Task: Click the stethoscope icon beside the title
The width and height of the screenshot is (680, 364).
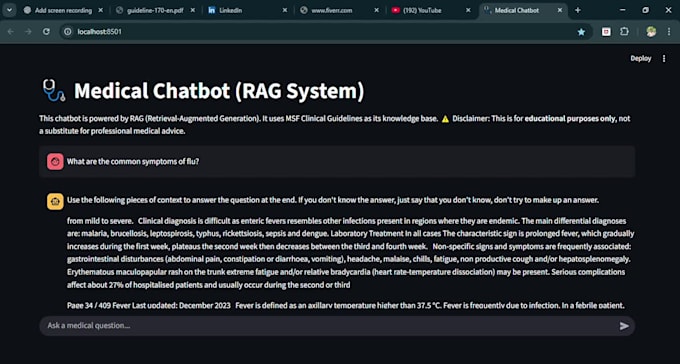Action: 54,91
